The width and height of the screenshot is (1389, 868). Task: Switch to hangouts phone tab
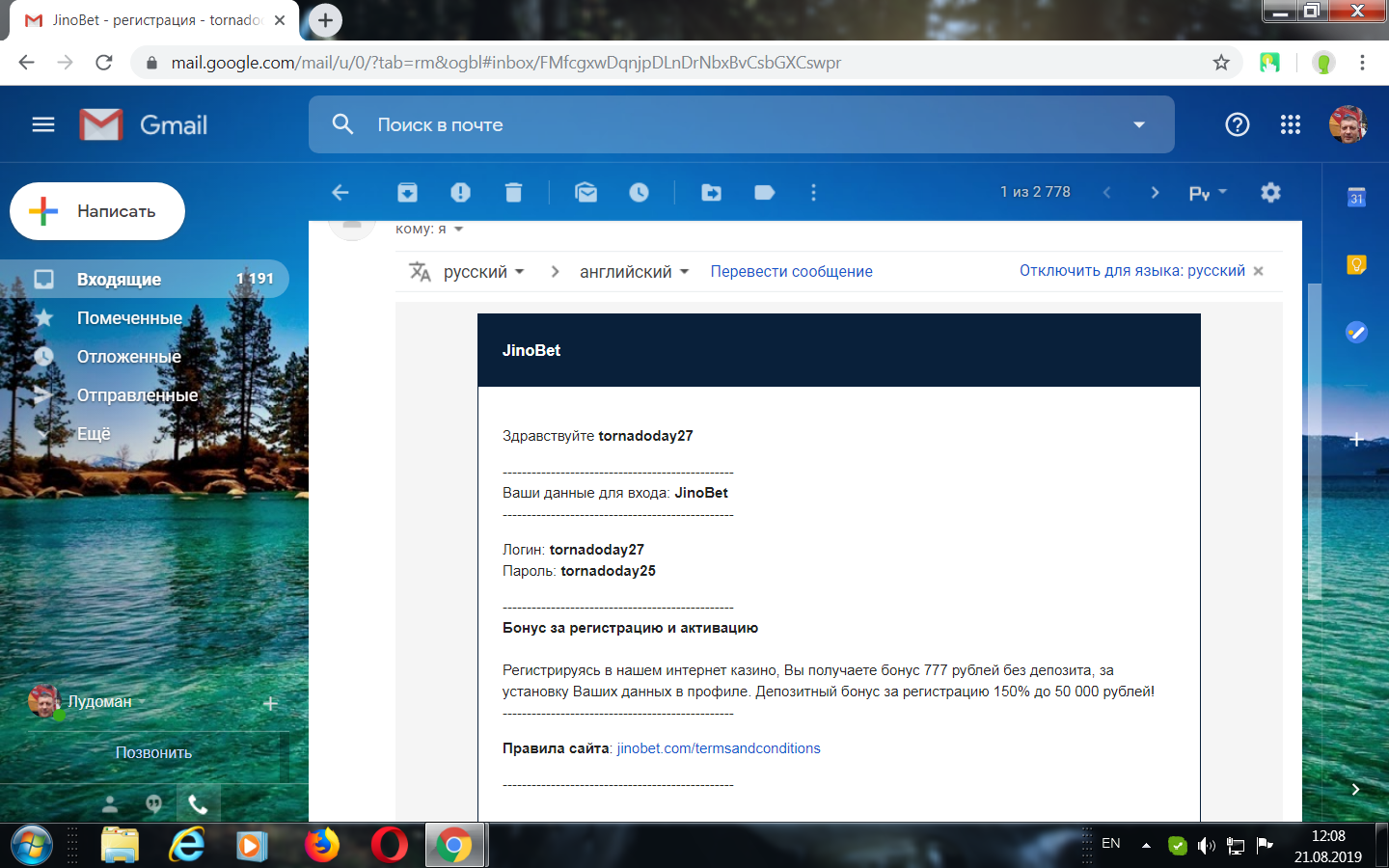click(198, 803)
